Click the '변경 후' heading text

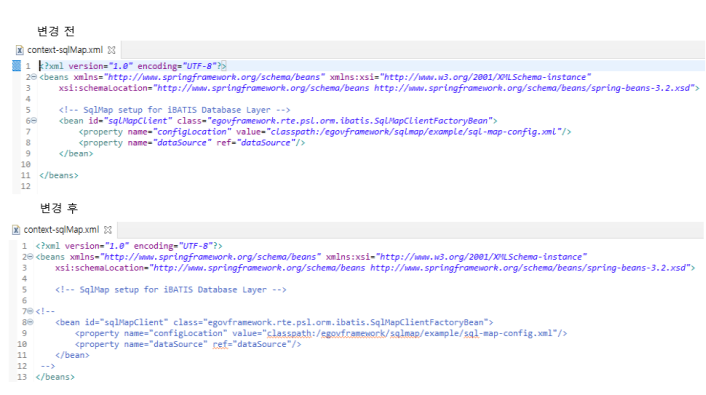tap(59, 208)
